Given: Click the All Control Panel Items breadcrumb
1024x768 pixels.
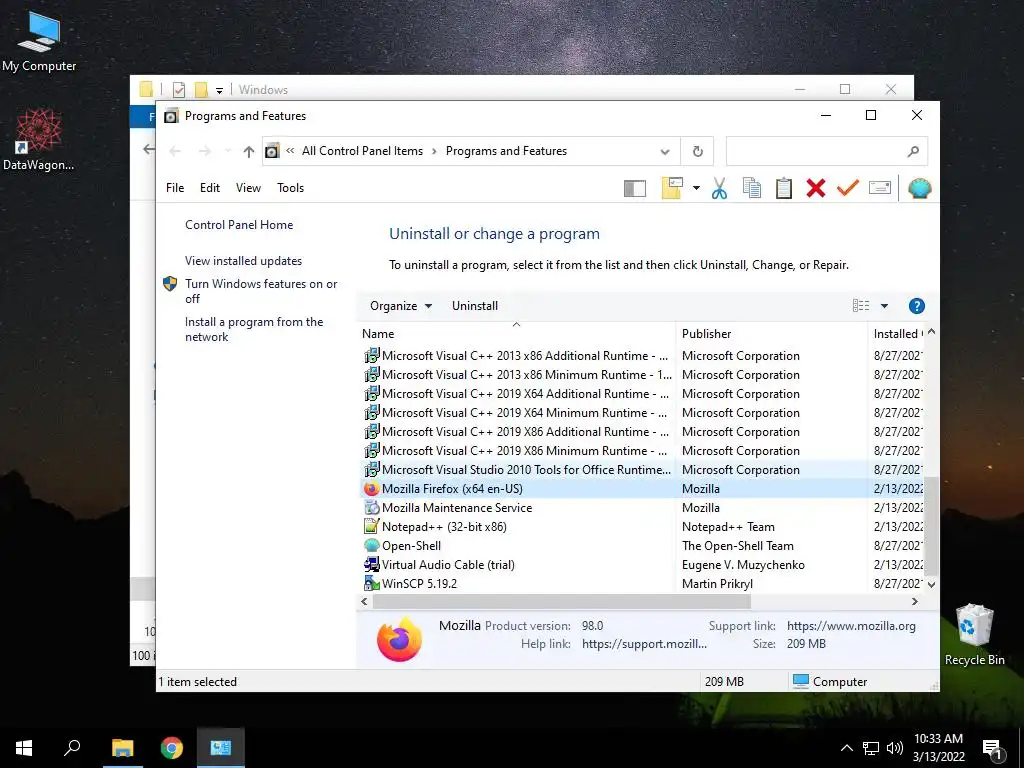Looking at the screenshot, I should point(362,151).
